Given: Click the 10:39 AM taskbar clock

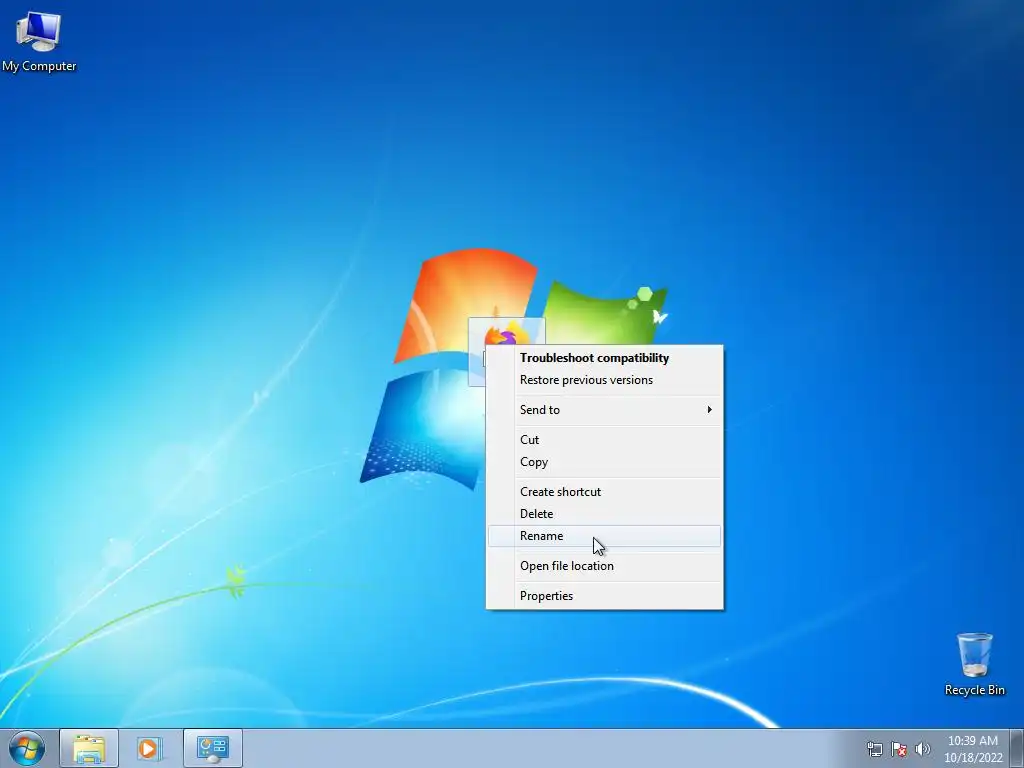Looking at the screenshot, I should [x=972, y=749].
